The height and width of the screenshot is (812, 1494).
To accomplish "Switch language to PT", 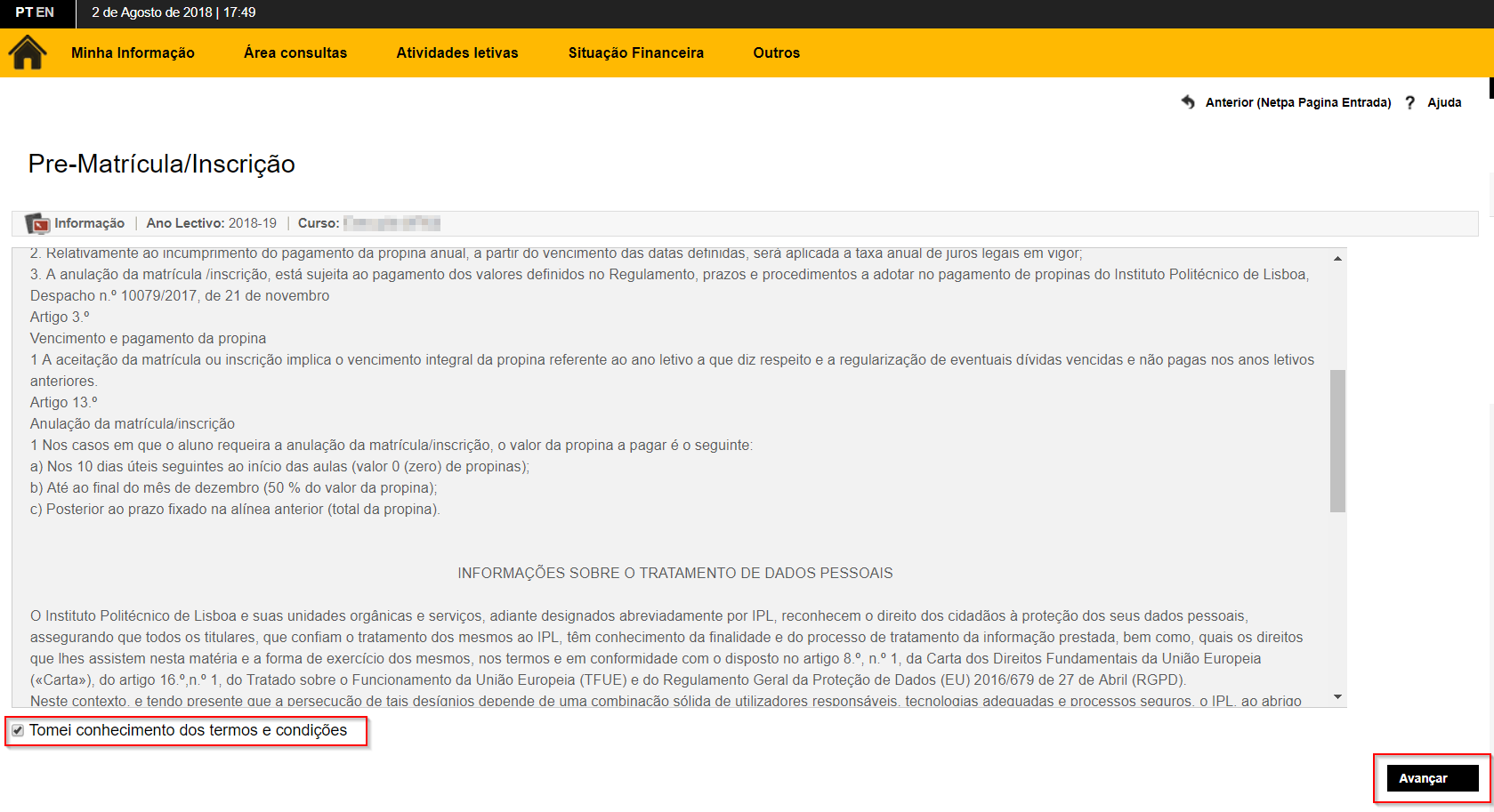I will click(x=24, y=12).
